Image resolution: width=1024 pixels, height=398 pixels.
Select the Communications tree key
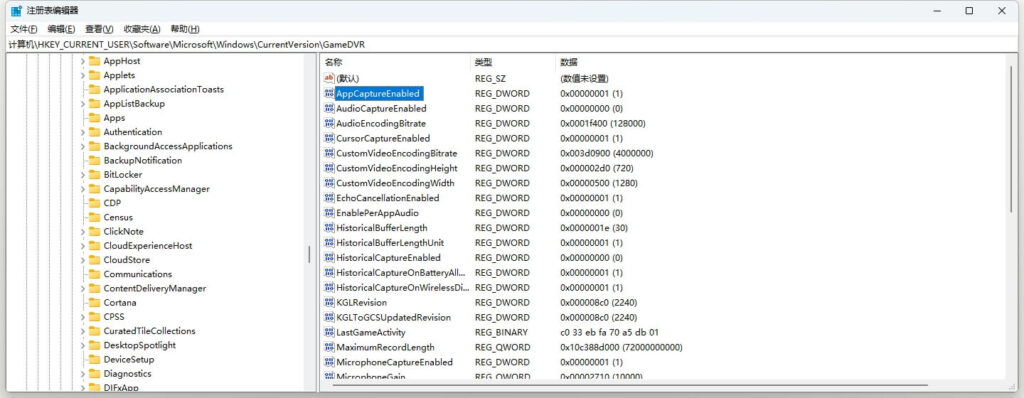click(x=138, y=274)
